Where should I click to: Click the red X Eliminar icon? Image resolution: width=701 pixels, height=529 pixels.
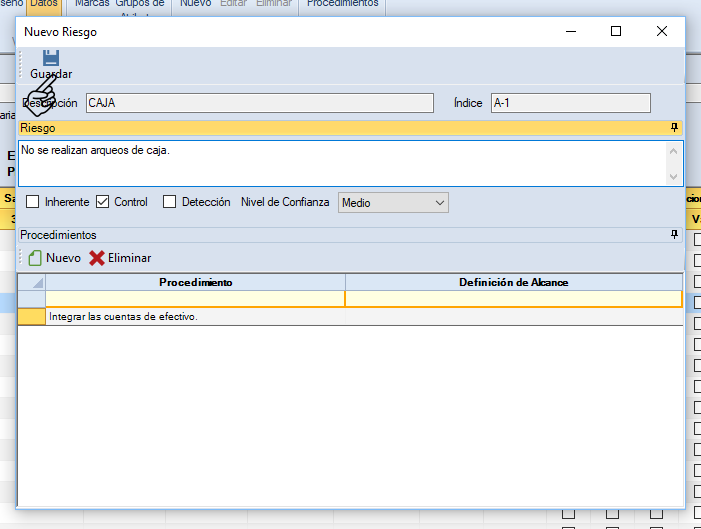[x=97, y=258]
